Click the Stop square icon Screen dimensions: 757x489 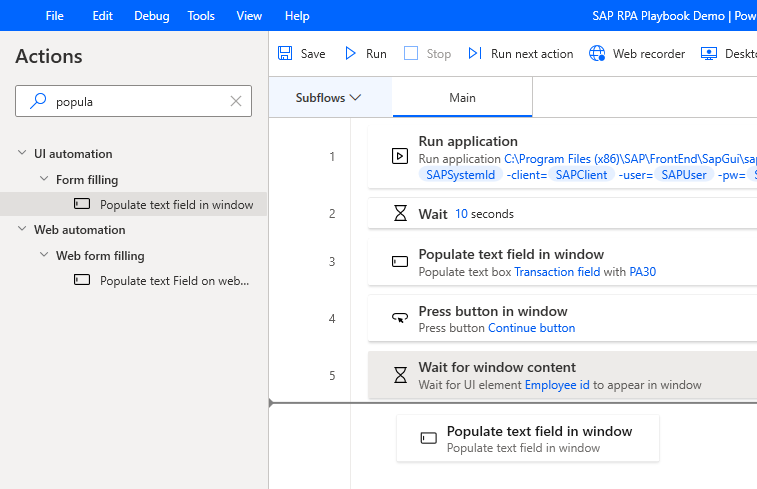411,53
